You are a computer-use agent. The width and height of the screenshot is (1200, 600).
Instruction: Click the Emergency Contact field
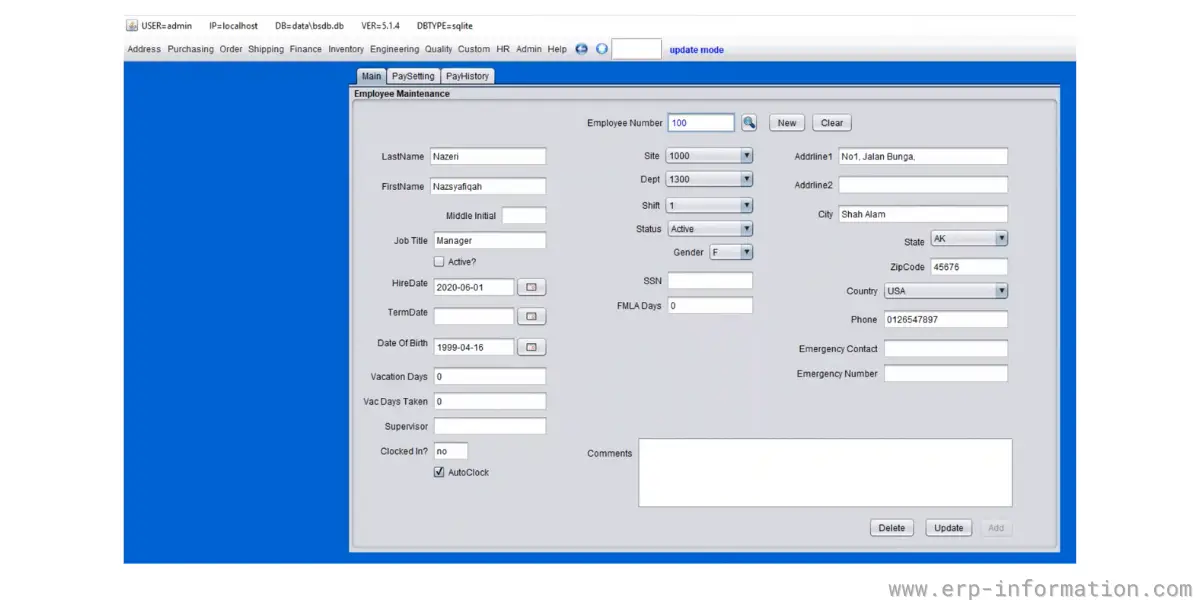[x=945, y=348]
